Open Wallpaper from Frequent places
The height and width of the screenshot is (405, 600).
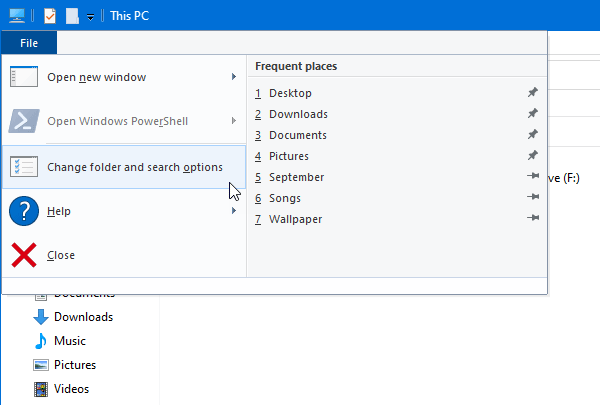pyautogui.click(x=397, y=219)
